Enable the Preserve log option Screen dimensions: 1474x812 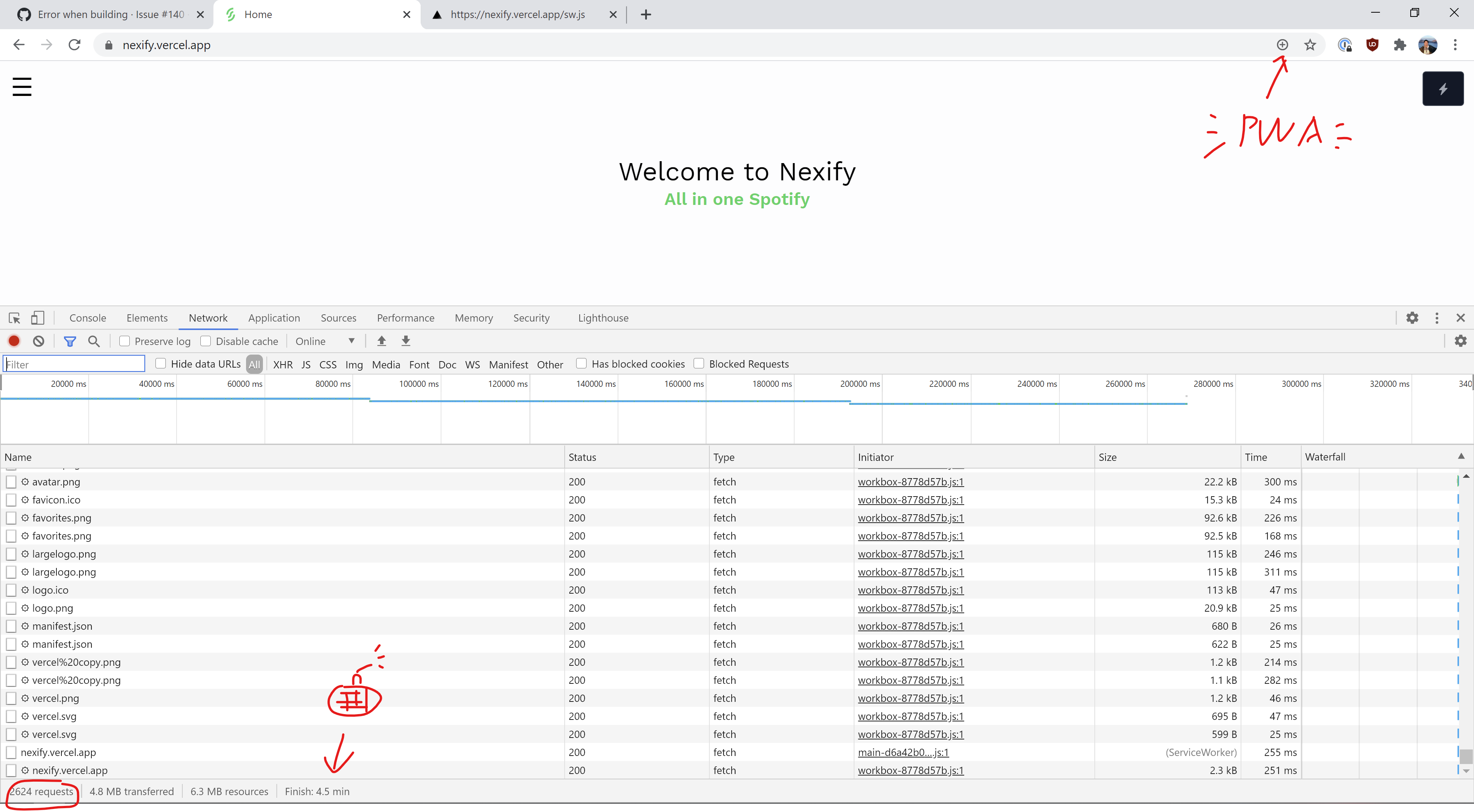[124, 341]
